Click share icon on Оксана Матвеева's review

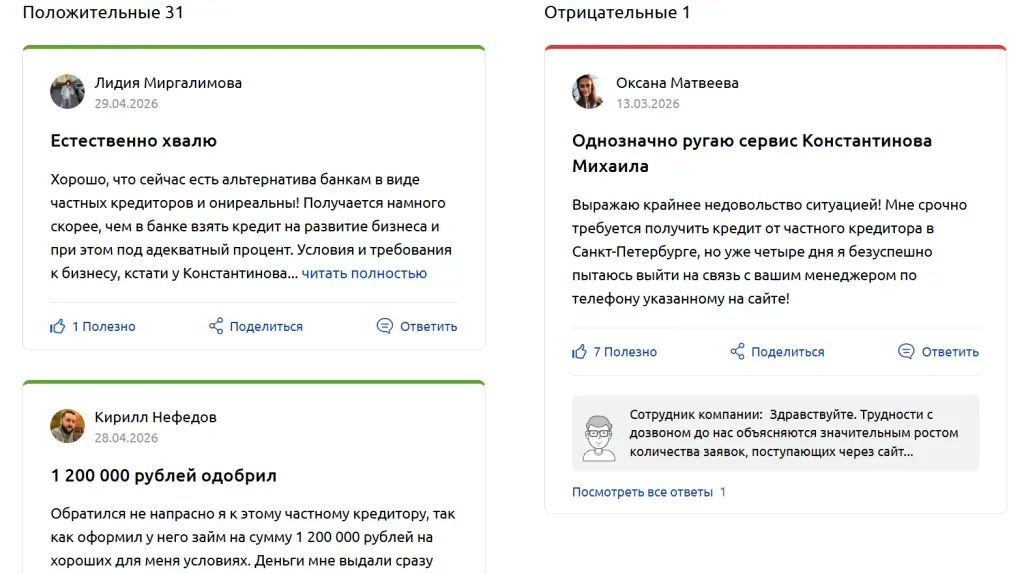(737, 351)
